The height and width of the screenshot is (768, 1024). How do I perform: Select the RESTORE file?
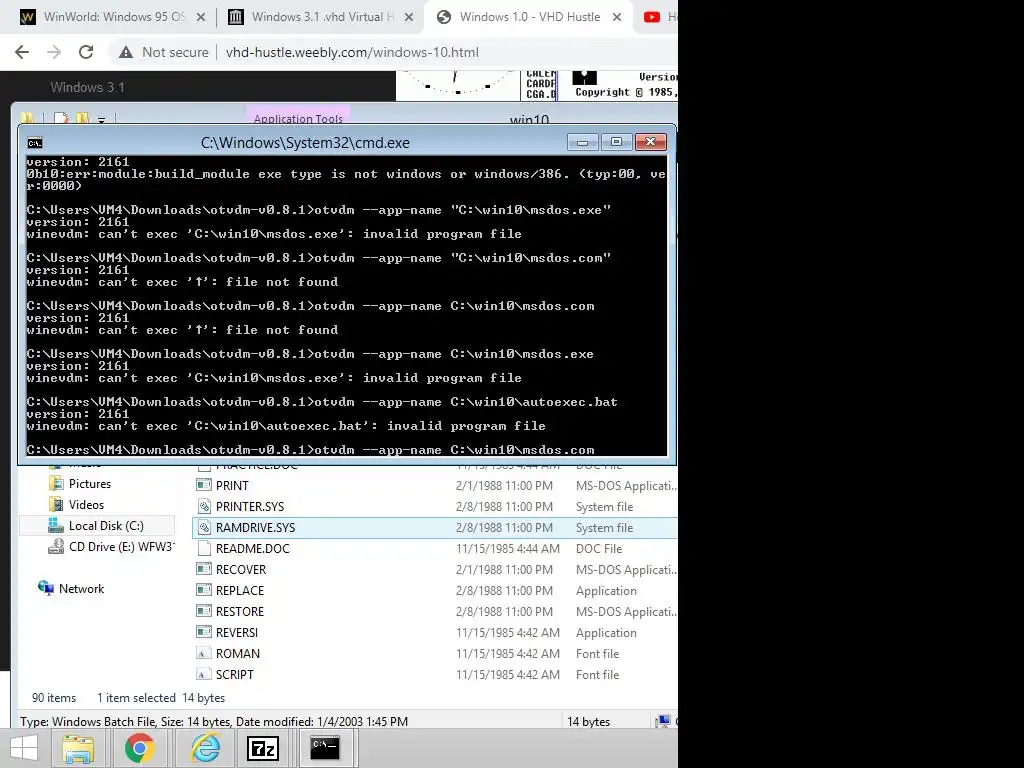(240, 611)
